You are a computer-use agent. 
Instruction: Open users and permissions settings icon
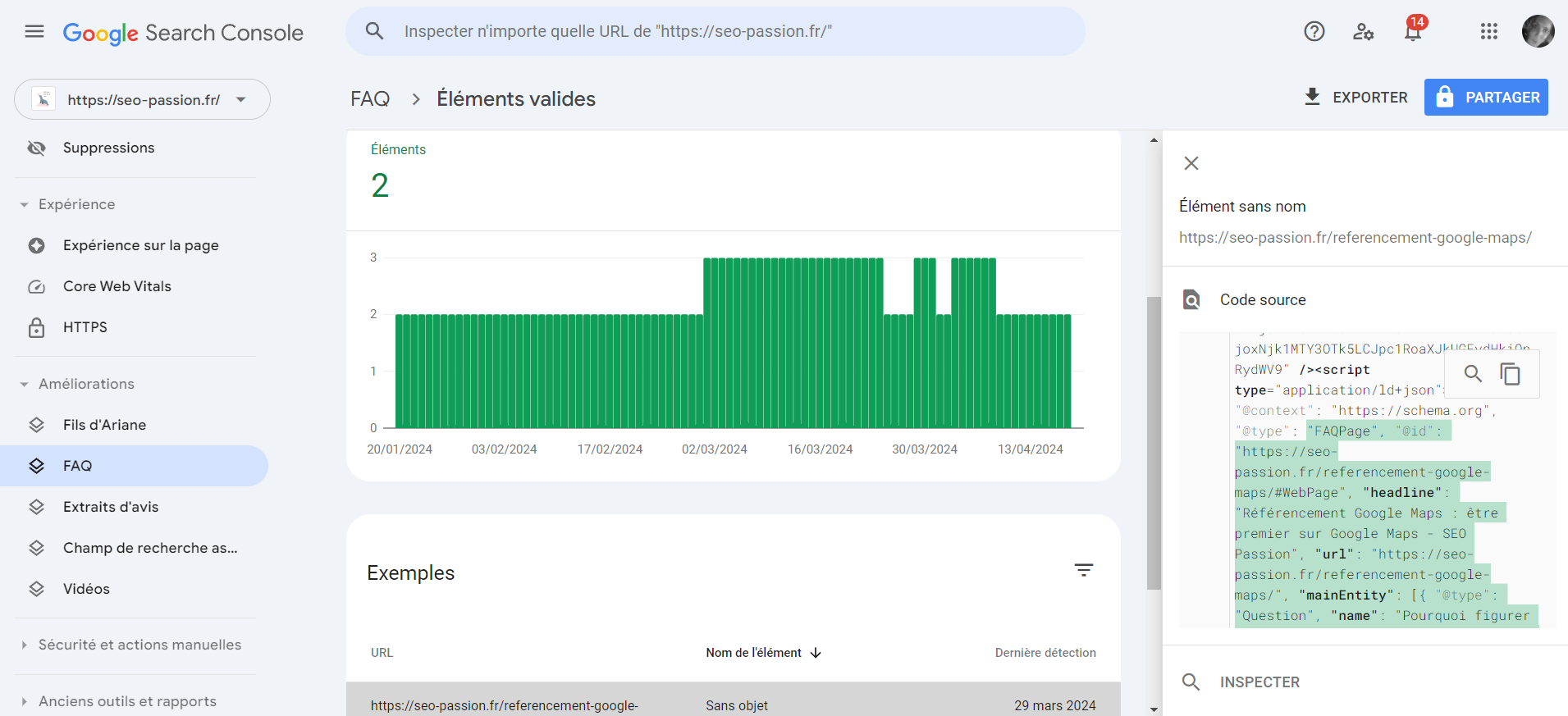point(1363,31)
